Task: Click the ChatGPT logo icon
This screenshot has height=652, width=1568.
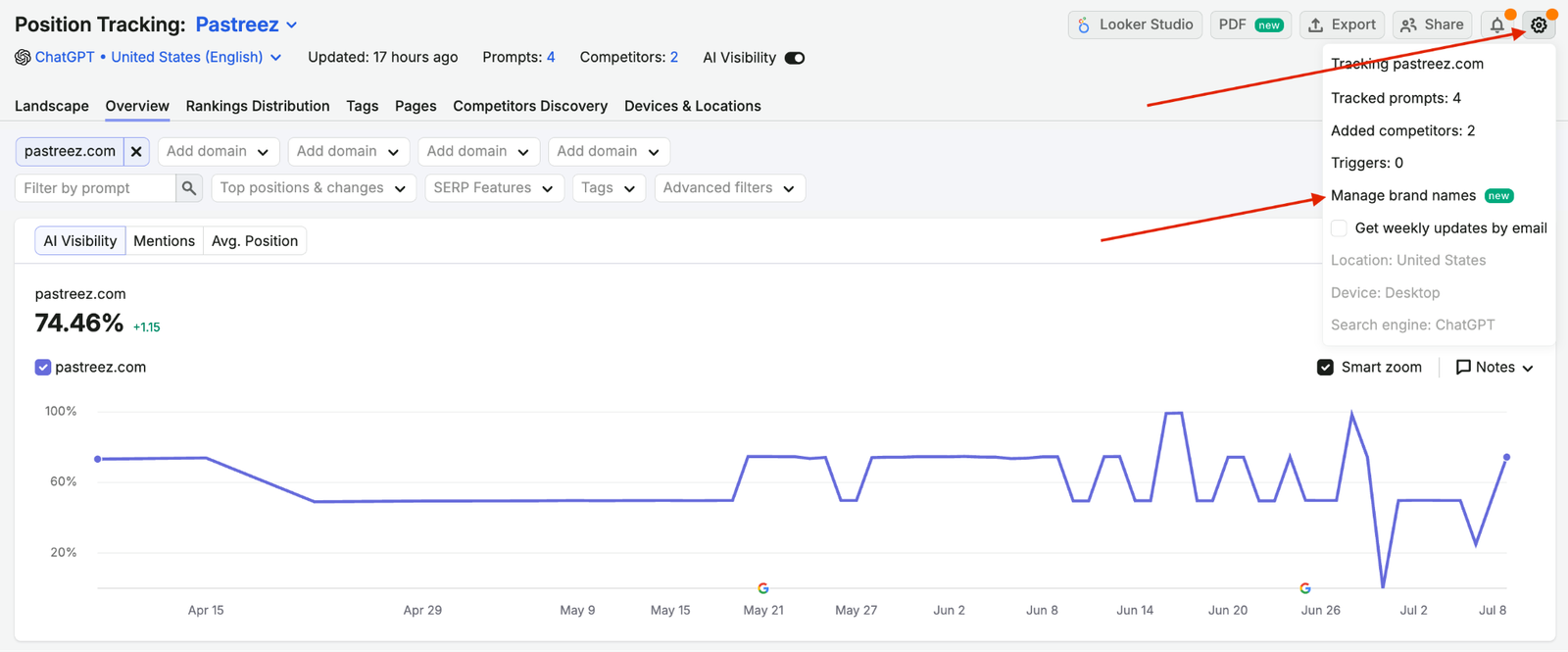Action: 23,58
